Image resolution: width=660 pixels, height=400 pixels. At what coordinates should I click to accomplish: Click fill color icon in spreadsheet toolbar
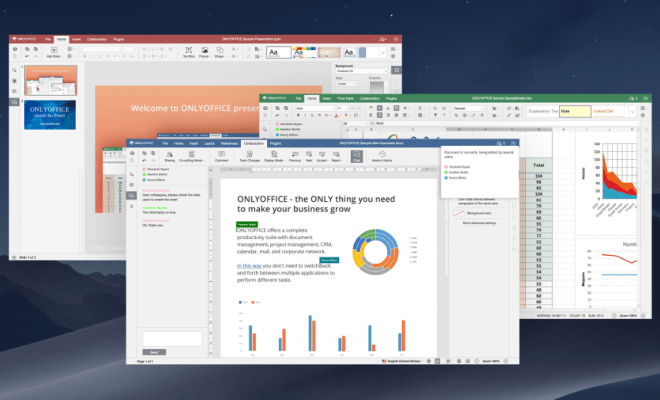point(346,115)
